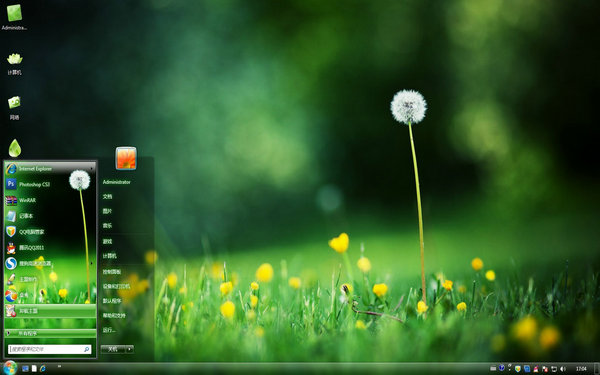Select the green leaf desktop icon
Image resolution: width=600 pixels, height=375 pixels.
[15, 148]
